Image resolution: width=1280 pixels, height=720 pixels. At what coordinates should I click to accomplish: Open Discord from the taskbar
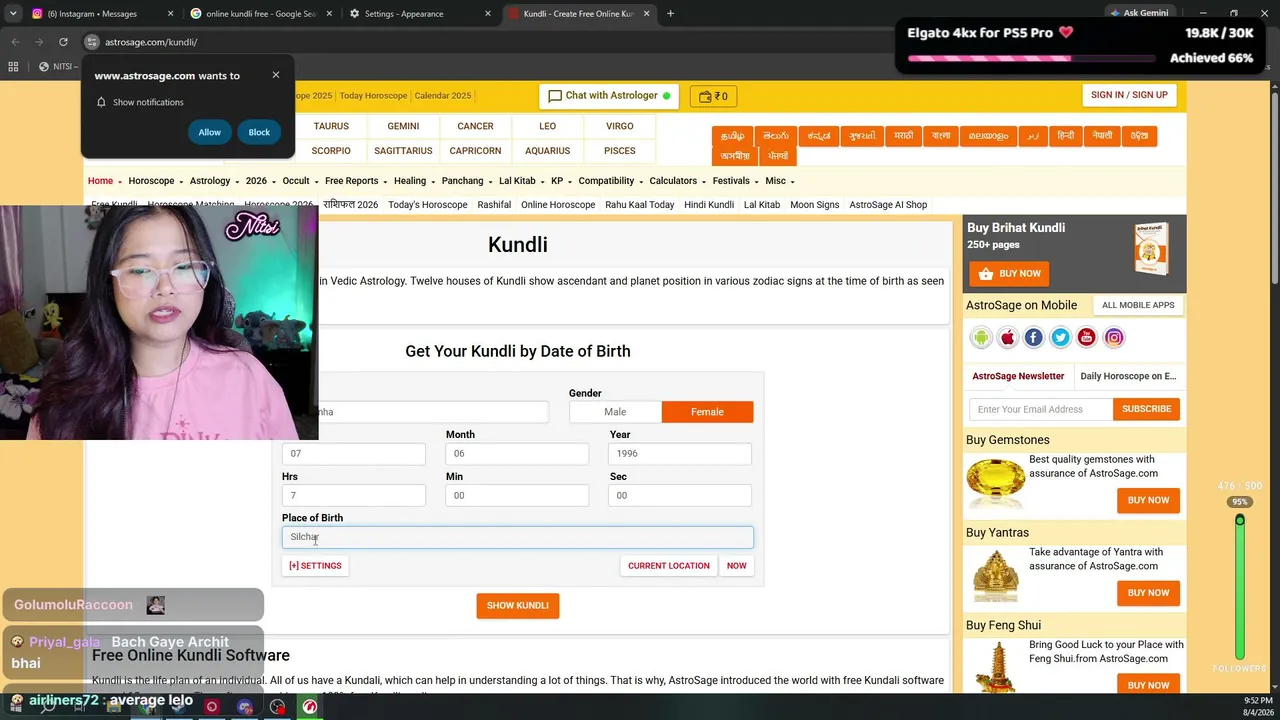pyautogui.click(x=245, y=707)
